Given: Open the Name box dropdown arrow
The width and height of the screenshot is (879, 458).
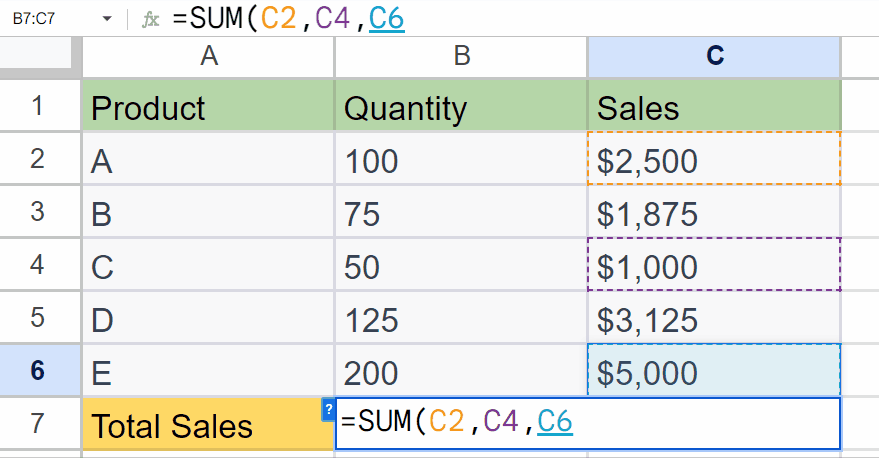Looking at the screenshot, I should click(x=107, y=19).
